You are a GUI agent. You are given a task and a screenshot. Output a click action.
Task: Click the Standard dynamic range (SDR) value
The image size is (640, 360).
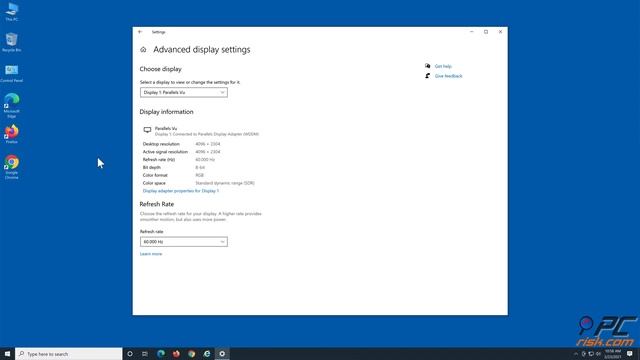(x=225, y=183)
